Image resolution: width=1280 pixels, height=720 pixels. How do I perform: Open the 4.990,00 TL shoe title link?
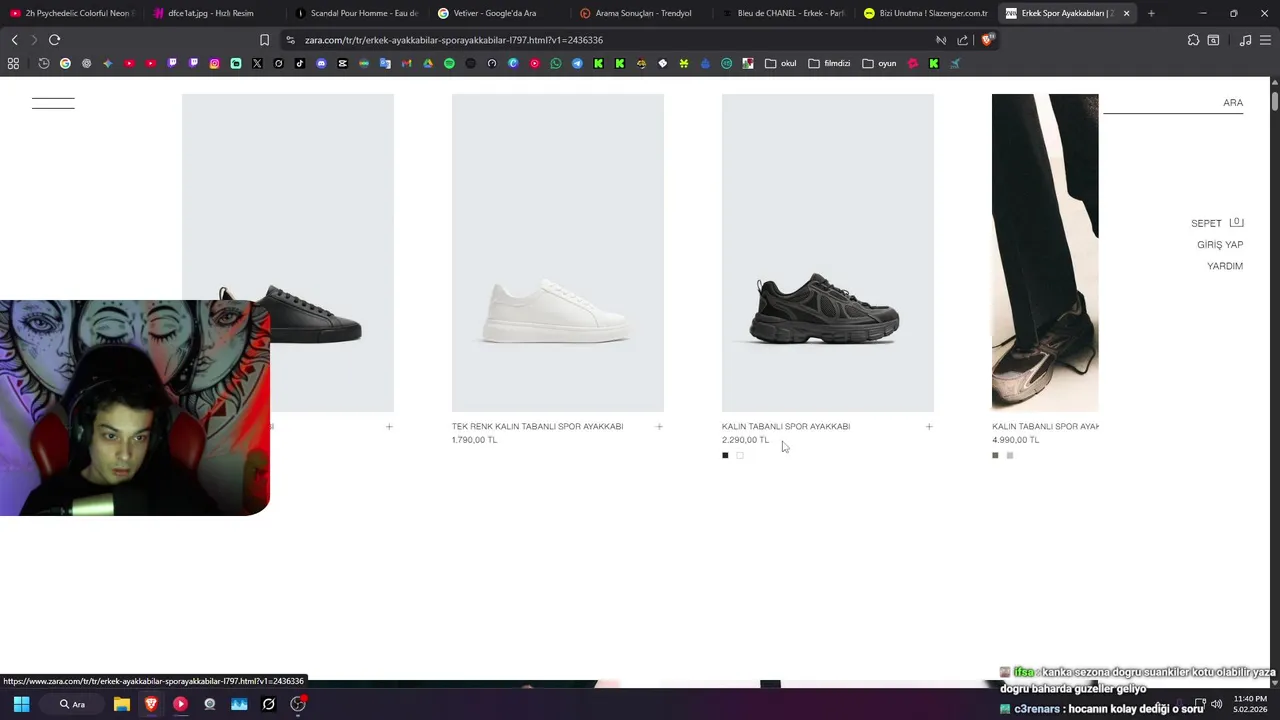1045,427
